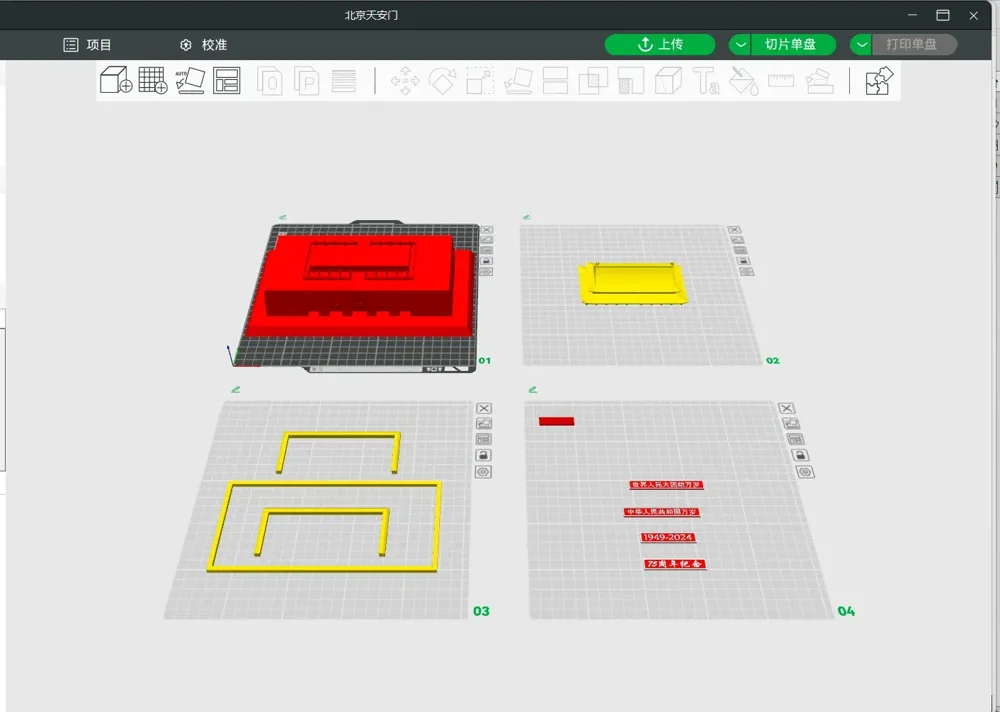Screen dimensions: 1000x712
Task: Expand the slice plate (切片单盘) dropdown arrow
Action: click(x=739, y=44)
